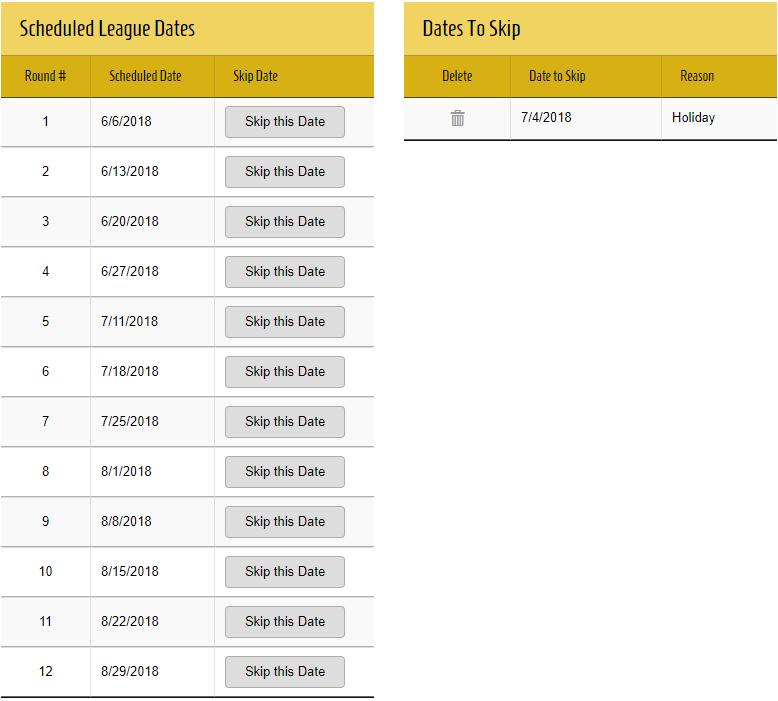778x701 pixels.
Task: Delete the 7/4/2018 Holiday skip date
Action: tap(457, 118)
